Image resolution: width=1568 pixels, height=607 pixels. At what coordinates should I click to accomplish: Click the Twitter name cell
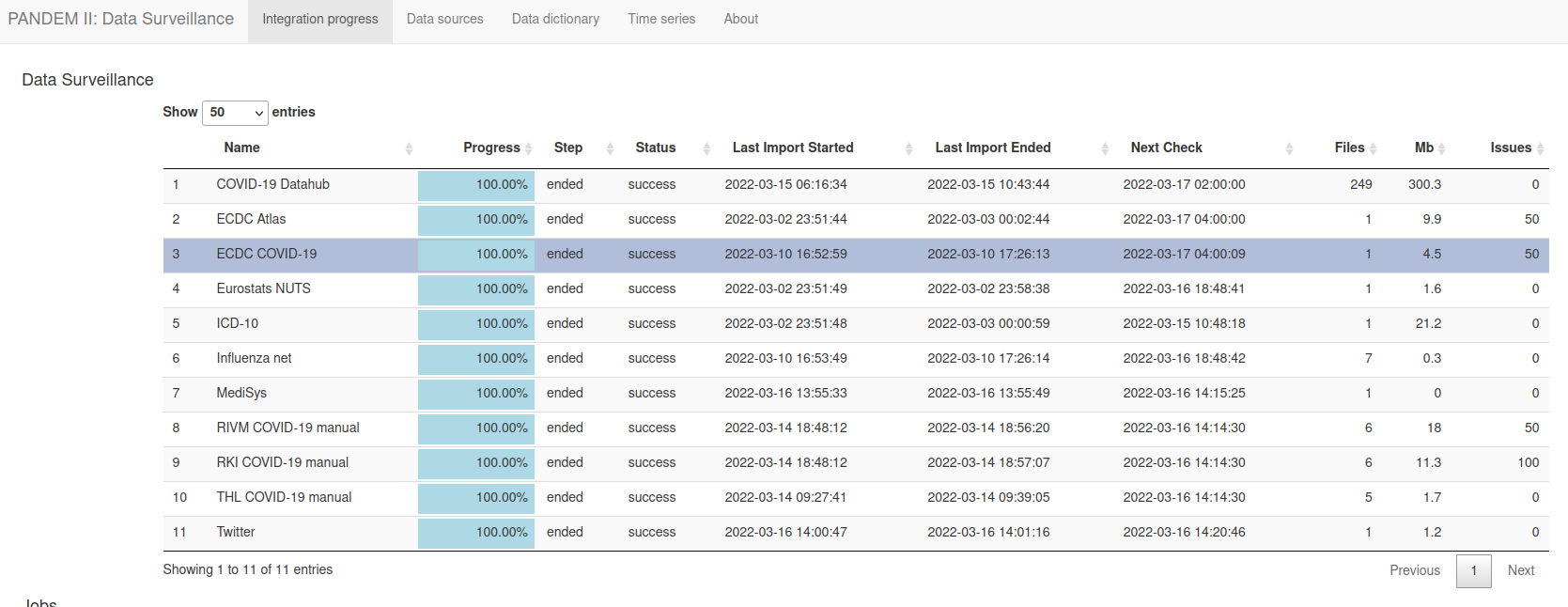236,532
